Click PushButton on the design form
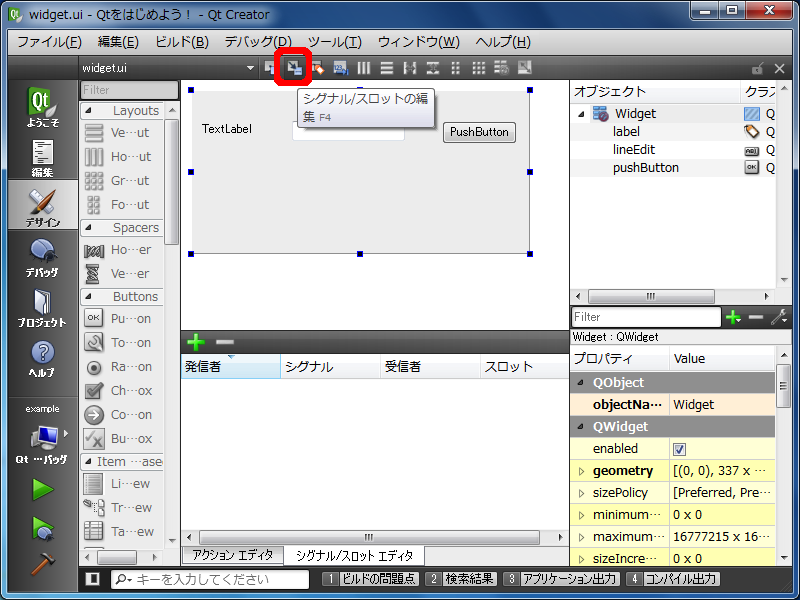Image resolution: width=800 pixels, height=600 pixels. click(x=479, y=132)
